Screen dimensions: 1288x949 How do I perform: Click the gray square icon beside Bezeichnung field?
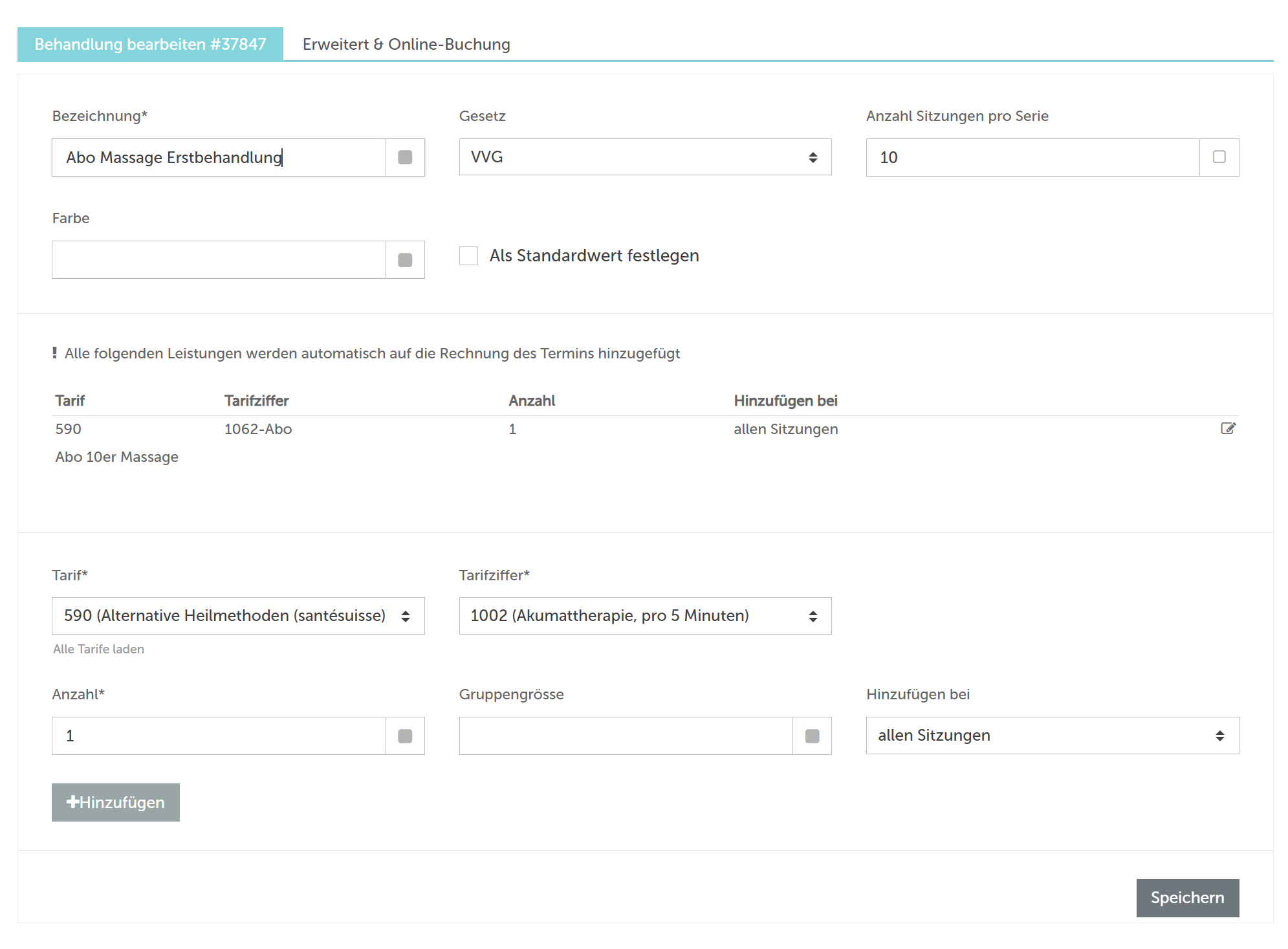tap(405, 157)
